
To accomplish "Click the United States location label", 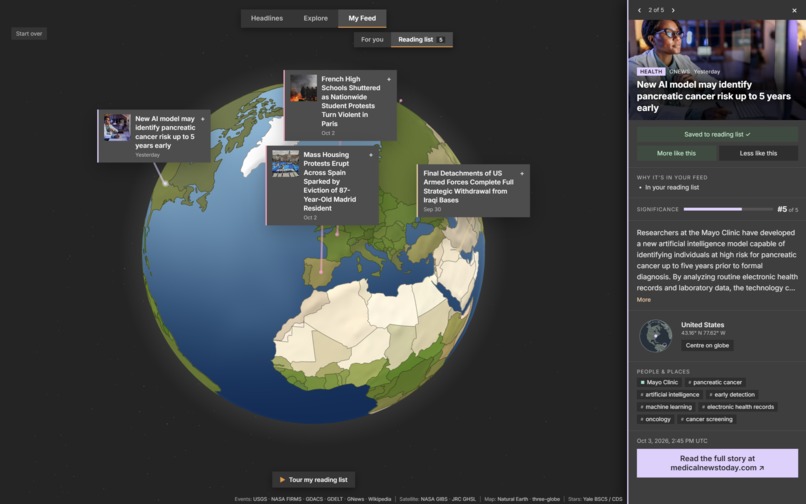I will coord(702,325).
